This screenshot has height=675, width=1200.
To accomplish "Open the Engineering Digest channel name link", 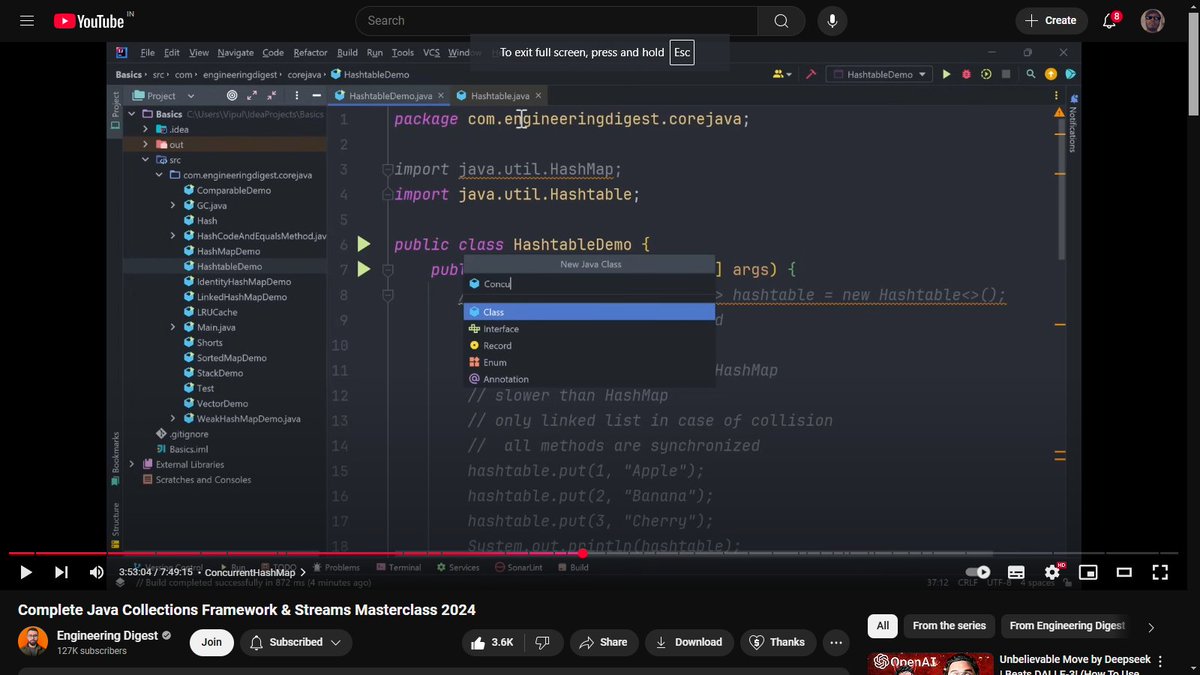I will [106, 636].
